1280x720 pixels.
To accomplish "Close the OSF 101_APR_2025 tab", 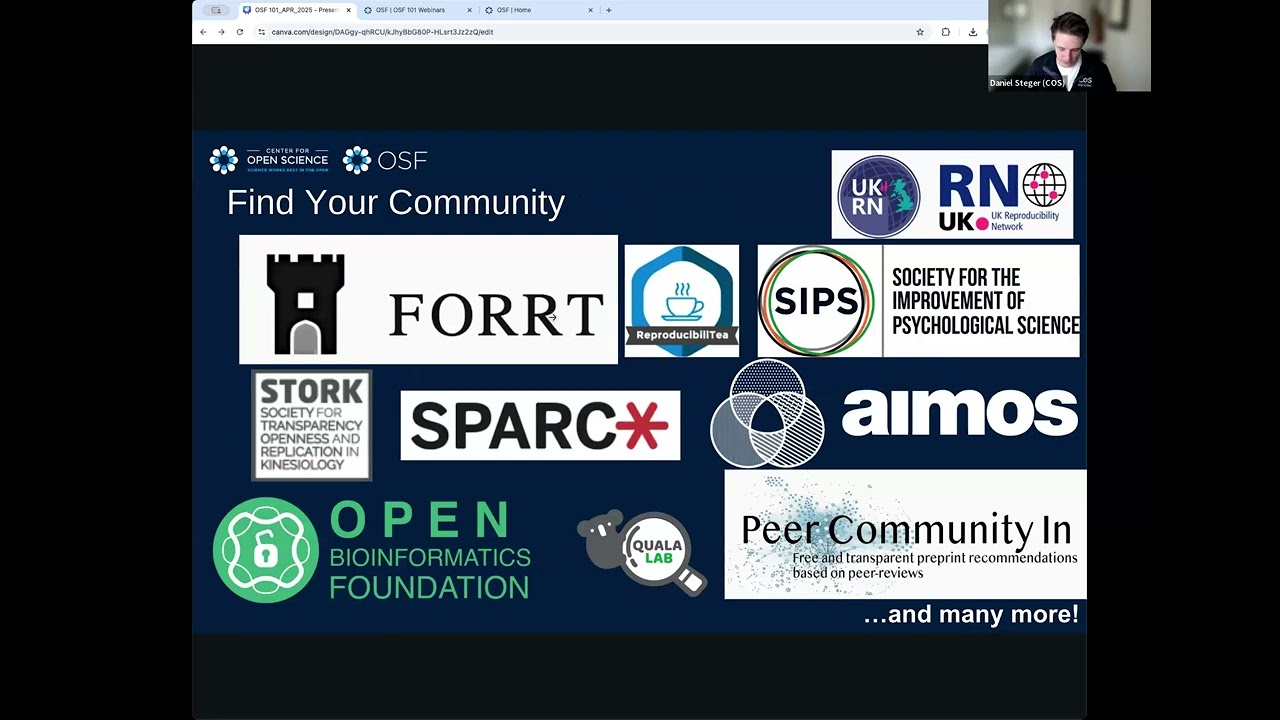I will [x=349, y=10].
